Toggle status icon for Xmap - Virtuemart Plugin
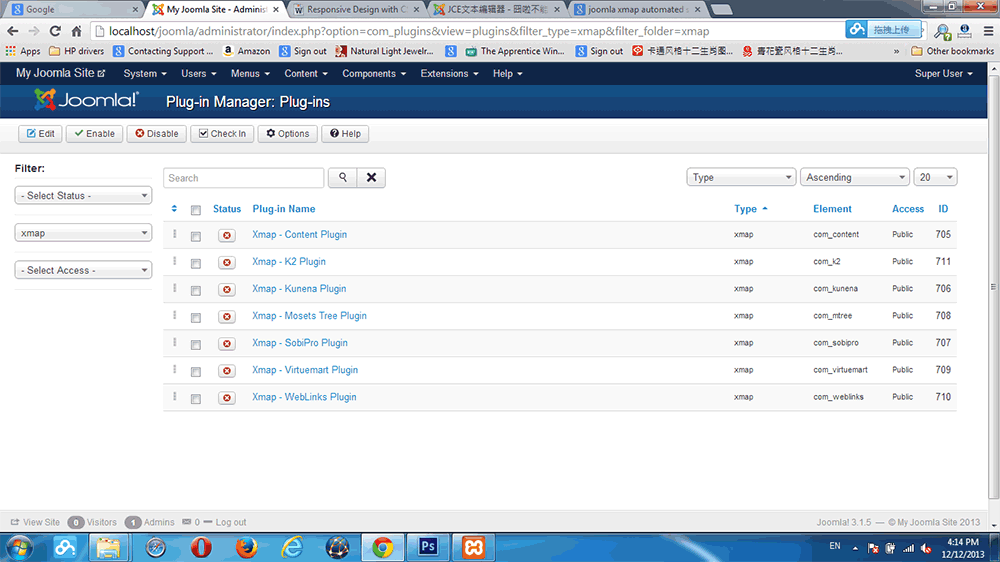 pyautogui.click(x=226, y=371)
